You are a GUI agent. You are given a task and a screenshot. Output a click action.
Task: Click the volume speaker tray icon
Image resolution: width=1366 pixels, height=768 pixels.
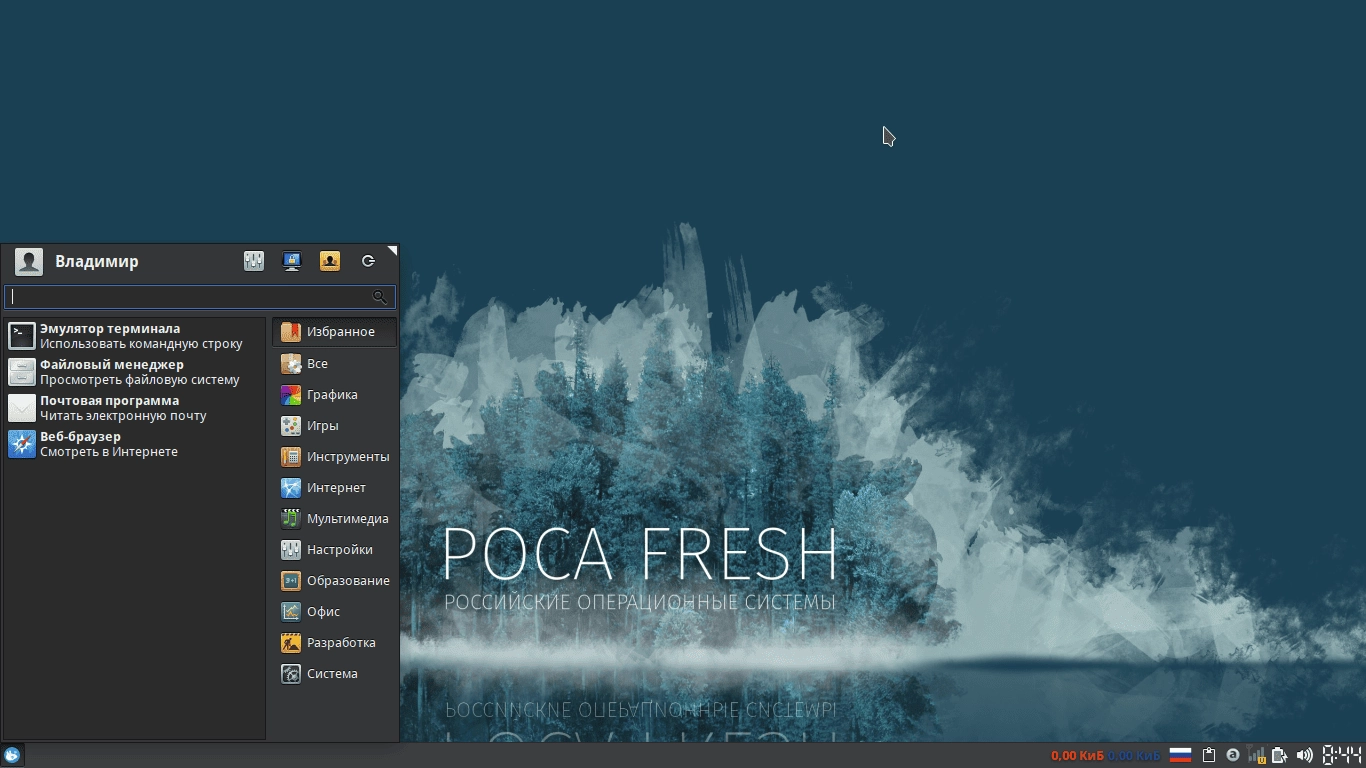coord(1304,755)
